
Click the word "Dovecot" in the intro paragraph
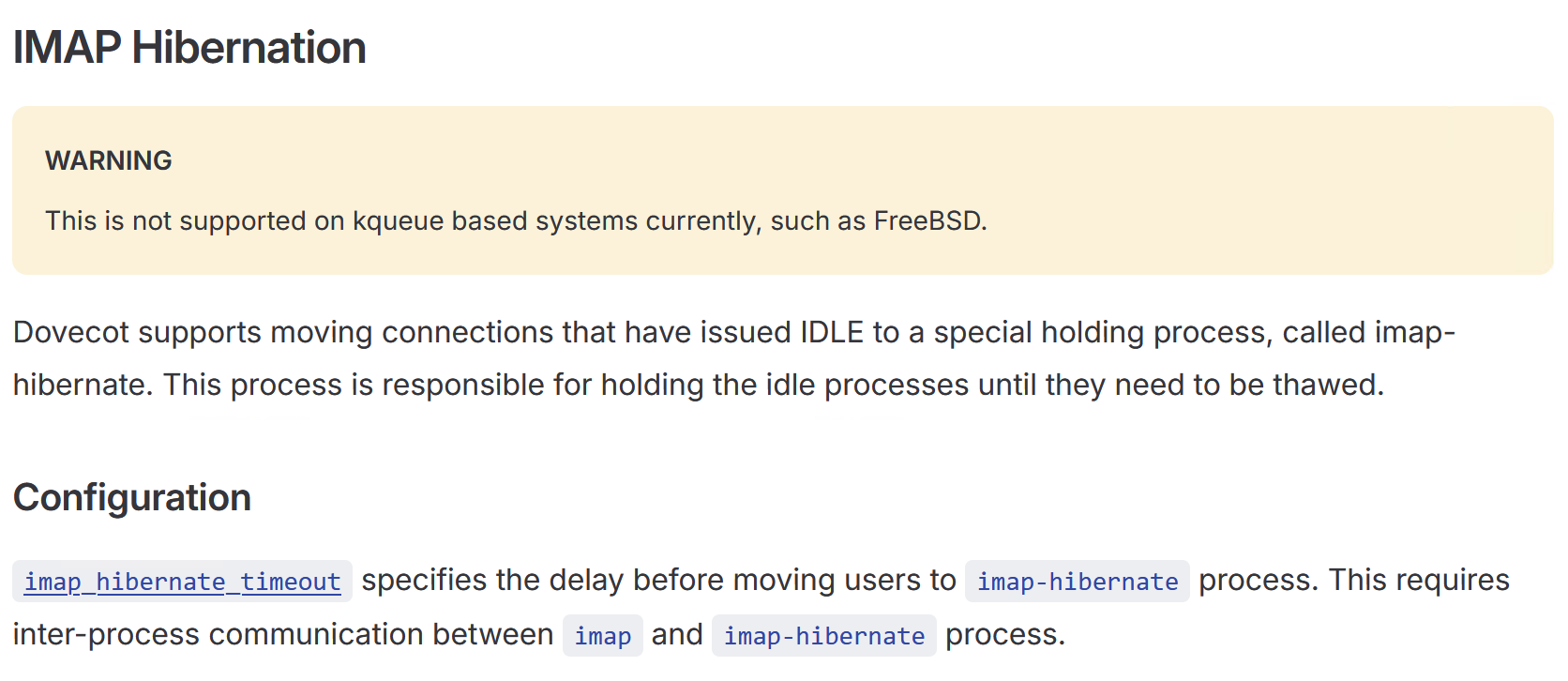(70, 333)
